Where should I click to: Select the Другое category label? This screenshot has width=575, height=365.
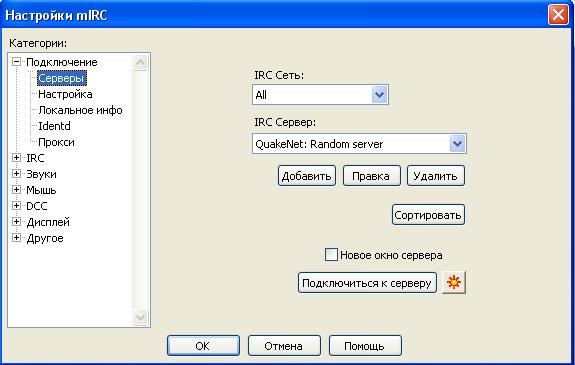click(45, 238)
